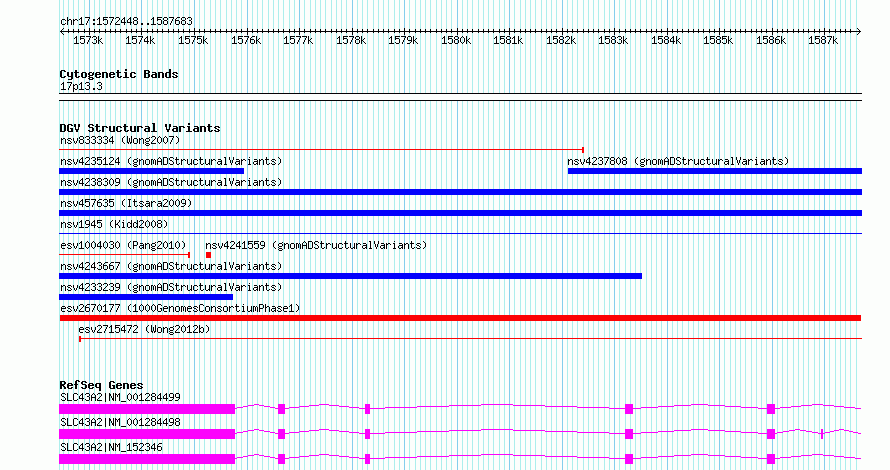Click the 1587k ruler tick label

pos(823,40)
